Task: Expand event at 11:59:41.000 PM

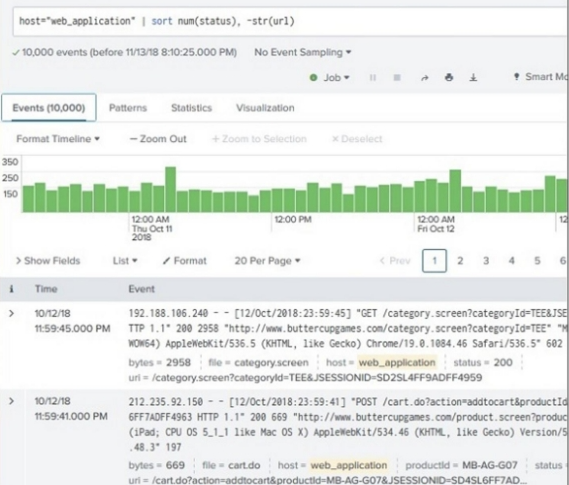Action: click(x=11, y=401)
